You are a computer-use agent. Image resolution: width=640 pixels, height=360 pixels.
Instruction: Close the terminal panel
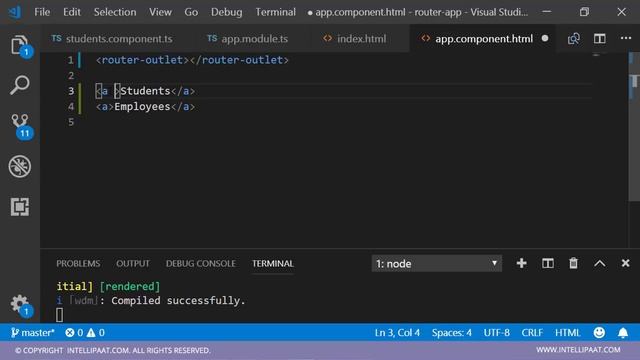(x=625, y=263)
